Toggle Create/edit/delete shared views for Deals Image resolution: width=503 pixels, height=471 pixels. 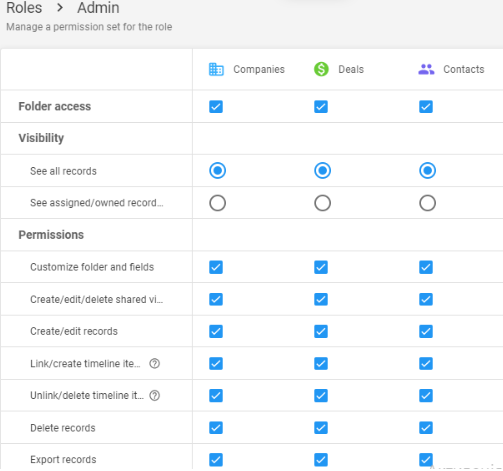(x=321, y=299)
